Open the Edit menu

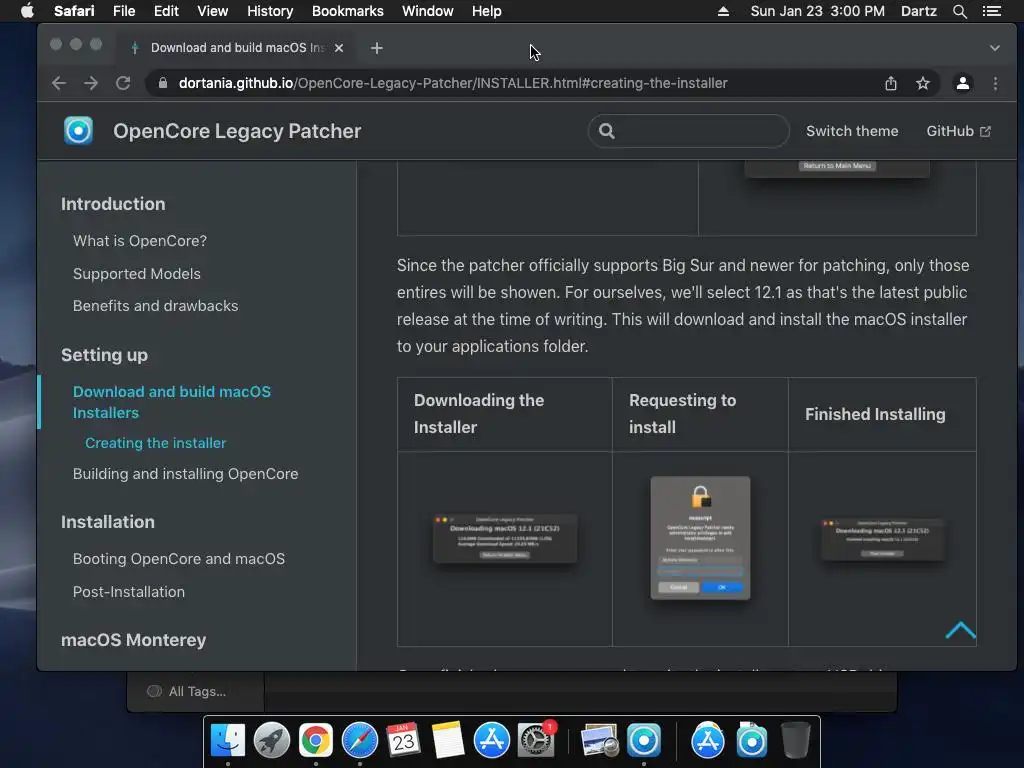pos(166,11)
